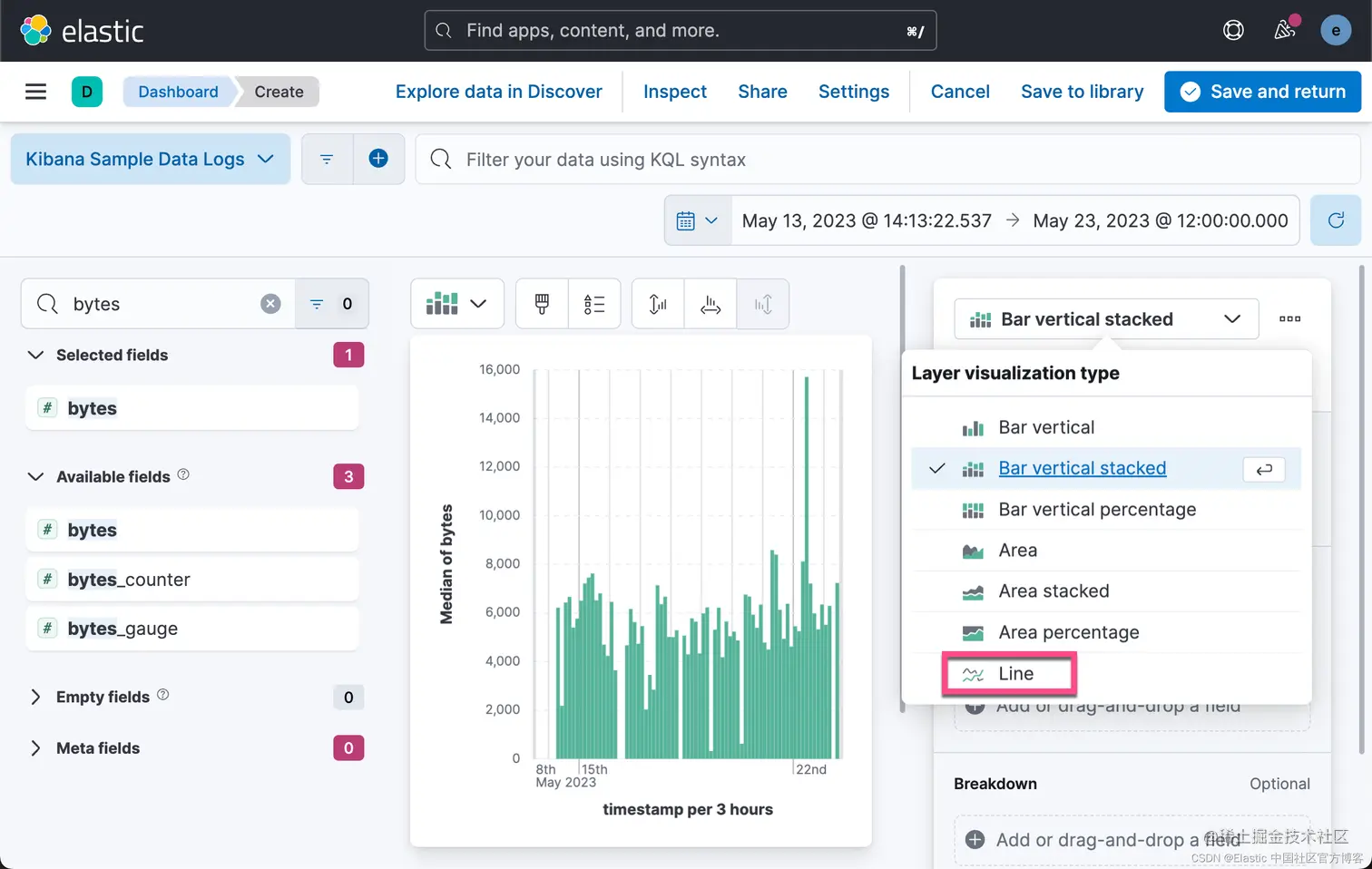Choose 'Area stacked' visualization type

pos(1106,591)
